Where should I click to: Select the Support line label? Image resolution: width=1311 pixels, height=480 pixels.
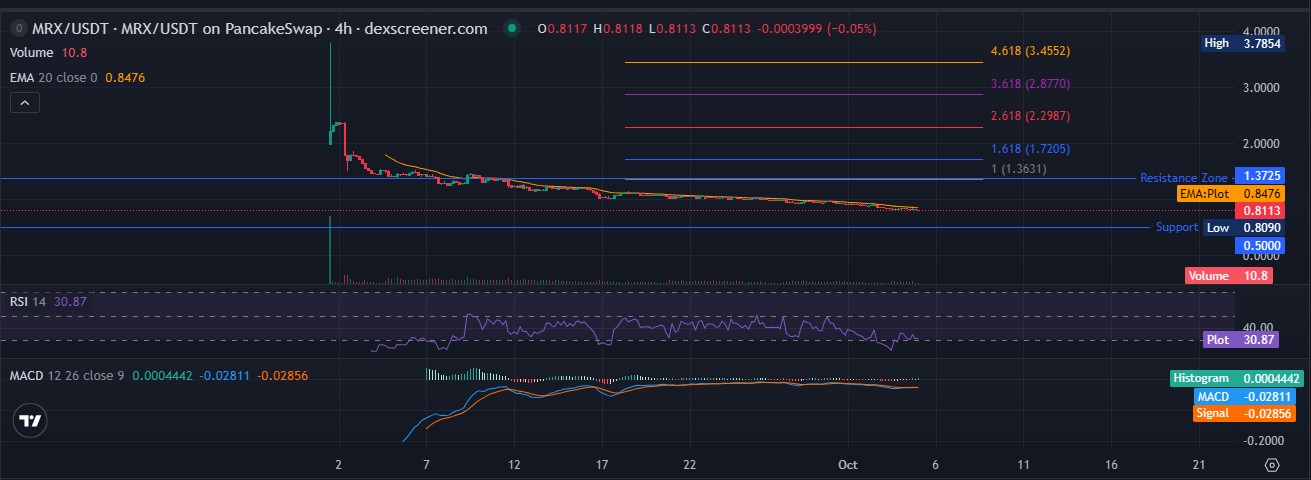click(x=1177, y=227)
